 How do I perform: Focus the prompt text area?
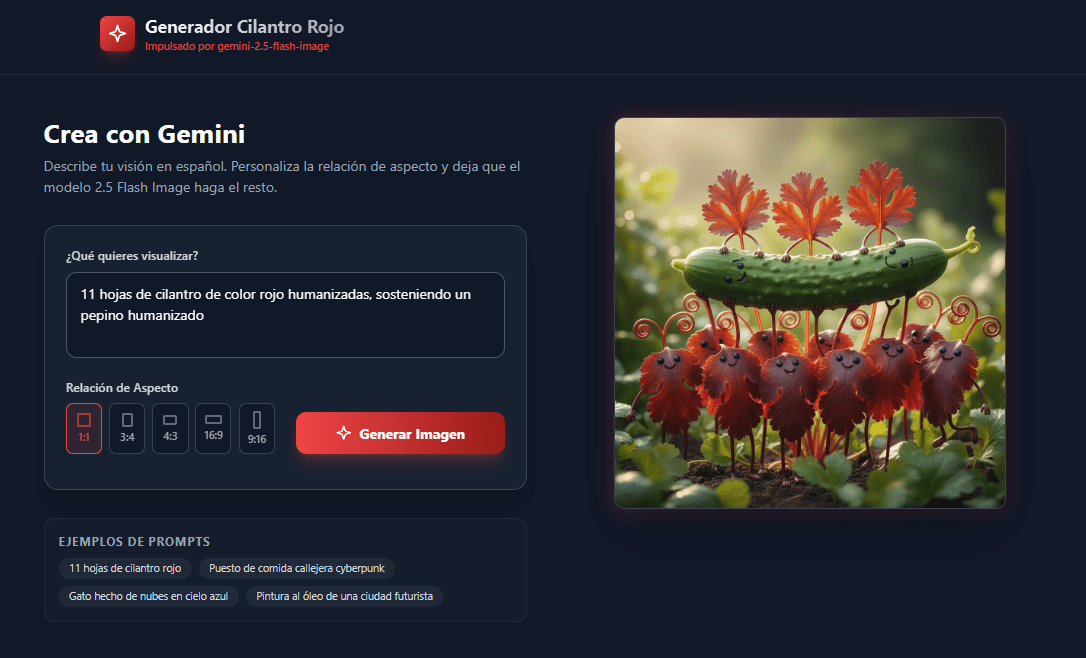(285, 314)
